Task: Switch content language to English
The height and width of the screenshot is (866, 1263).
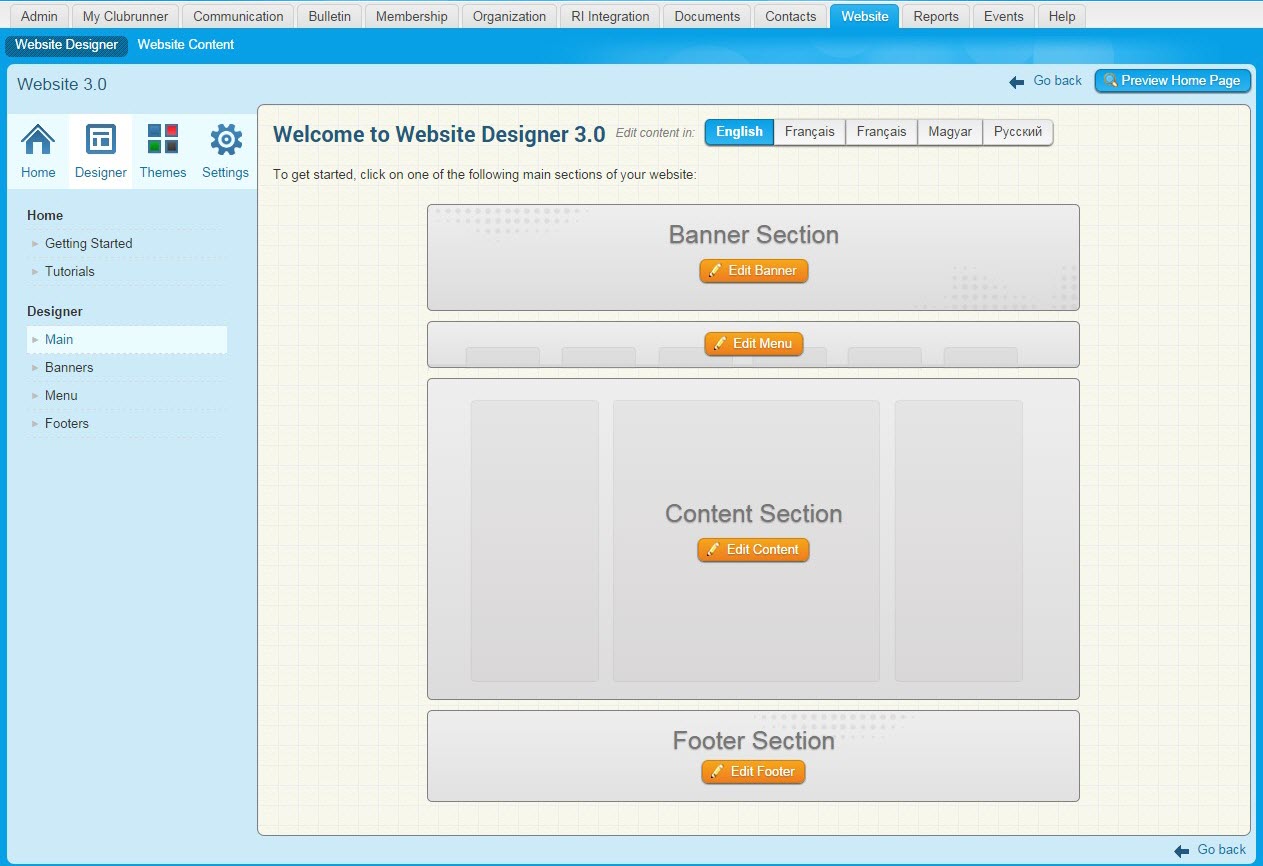Action: pos(739,132)
